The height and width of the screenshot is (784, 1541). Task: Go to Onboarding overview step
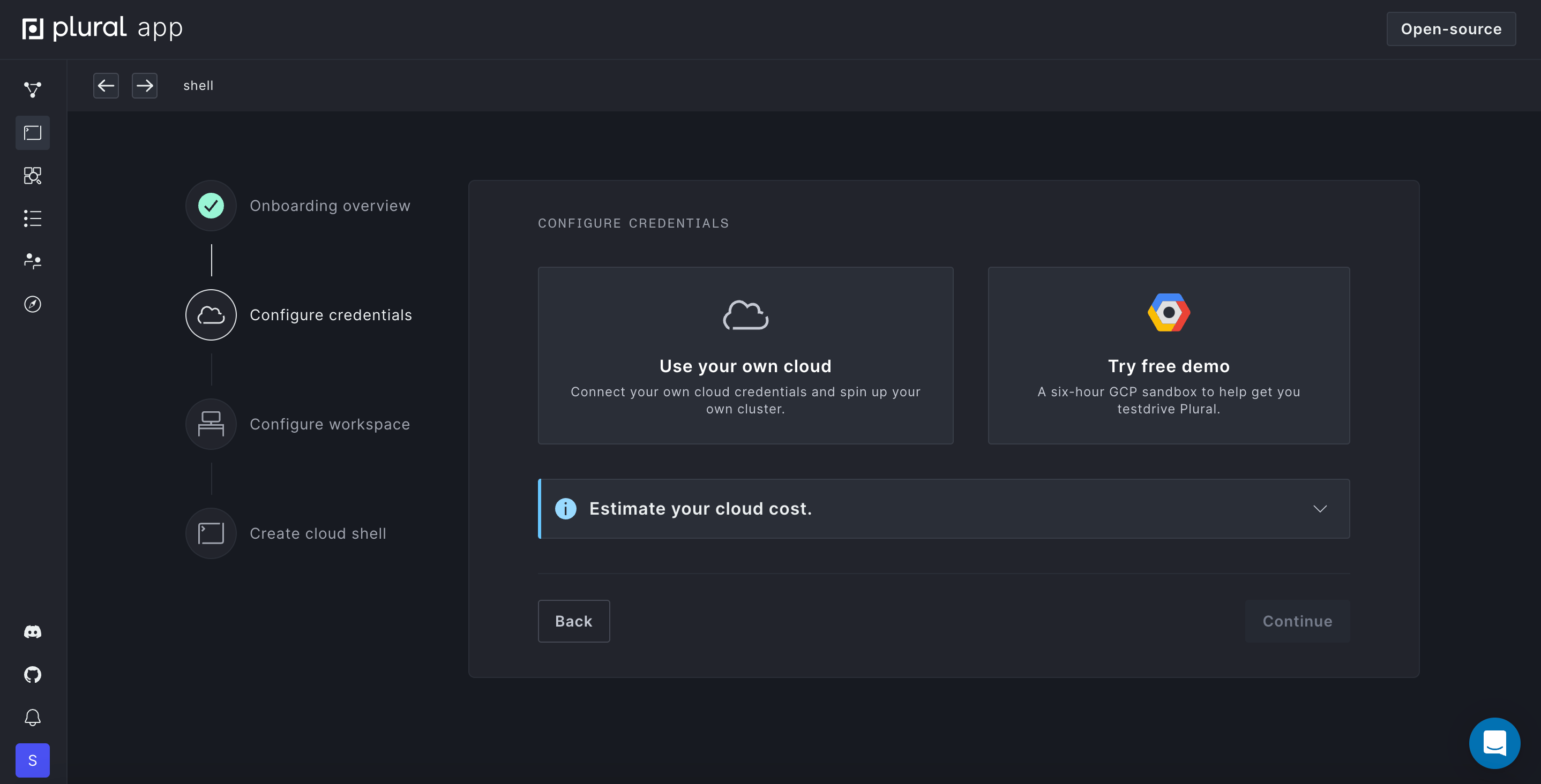(x=330, y=206)
